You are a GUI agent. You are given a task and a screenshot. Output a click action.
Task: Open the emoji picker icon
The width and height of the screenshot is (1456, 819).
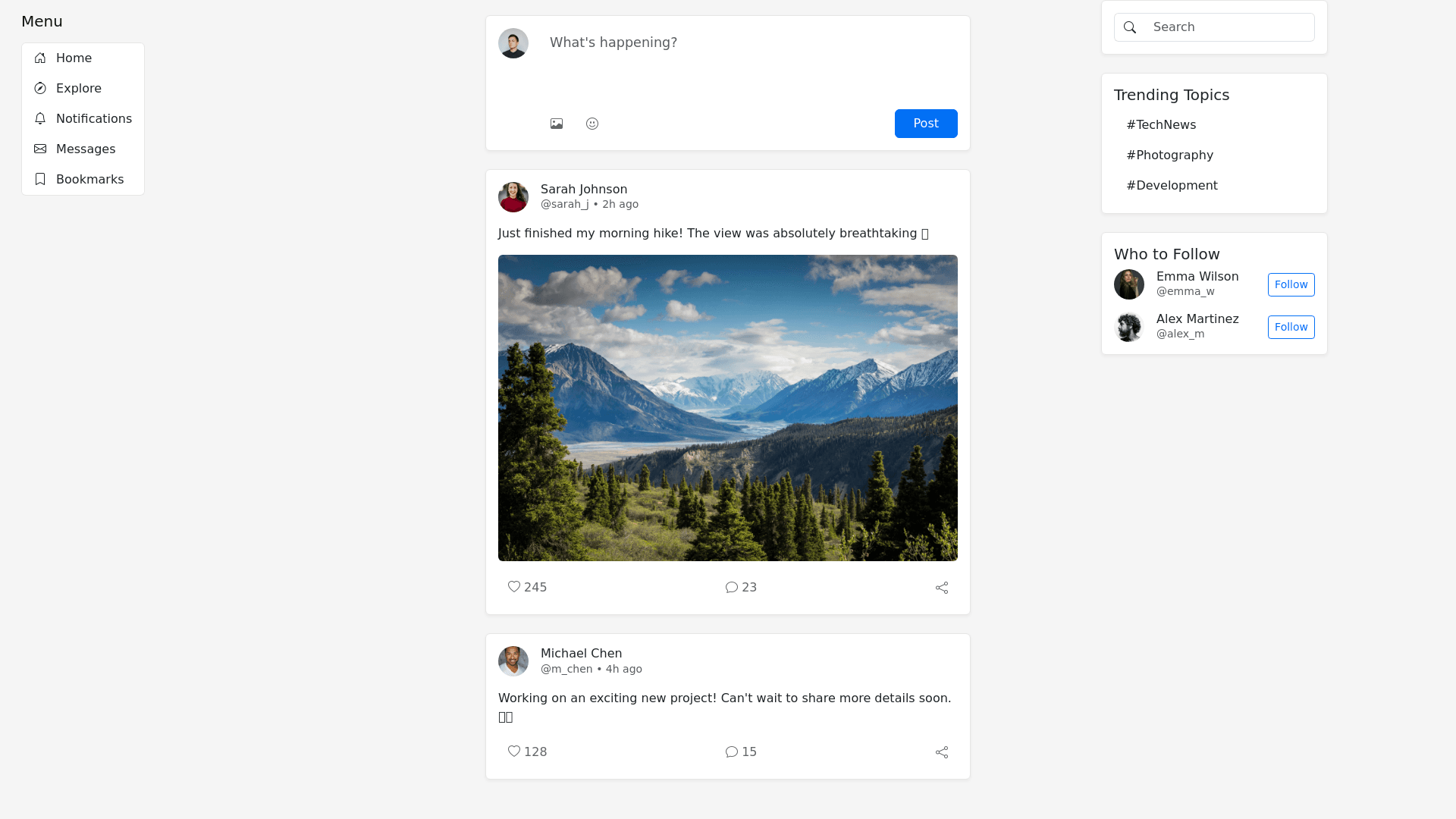coord(592,124)
